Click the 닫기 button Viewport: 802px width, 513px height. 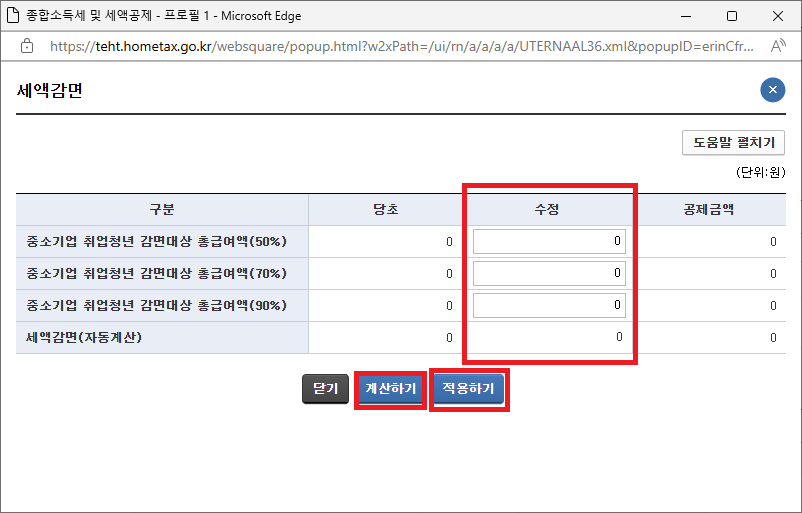coord(325,389)
